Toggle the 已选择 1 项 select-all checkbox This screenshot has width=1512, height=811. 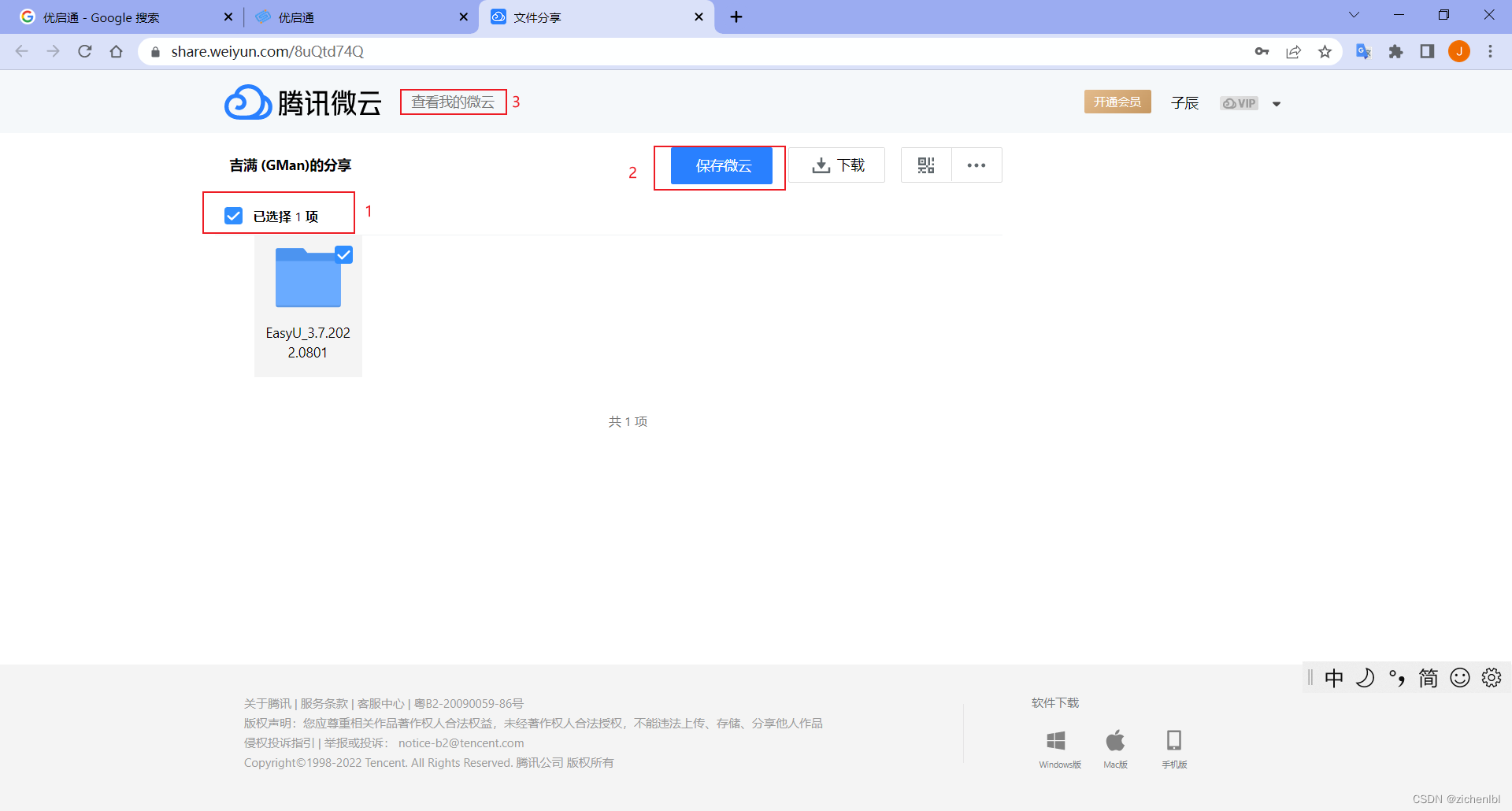[233, 216]
